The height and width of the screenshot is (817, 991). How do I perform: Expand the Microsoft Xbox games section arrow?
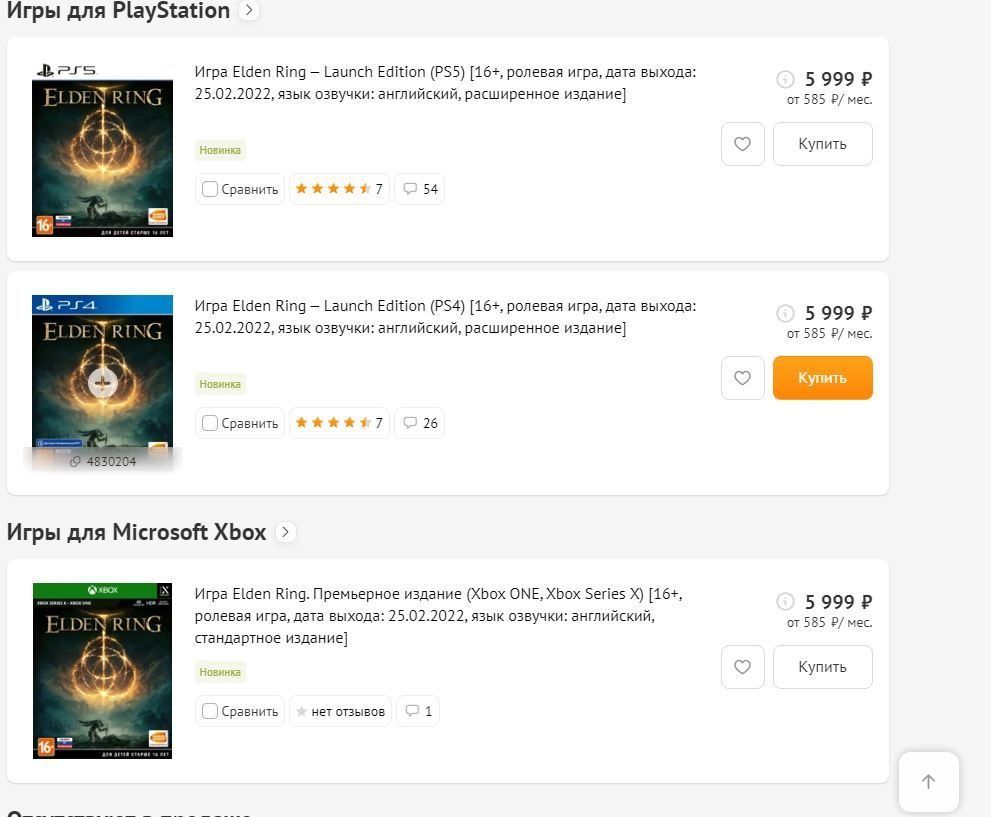(286, 532)
